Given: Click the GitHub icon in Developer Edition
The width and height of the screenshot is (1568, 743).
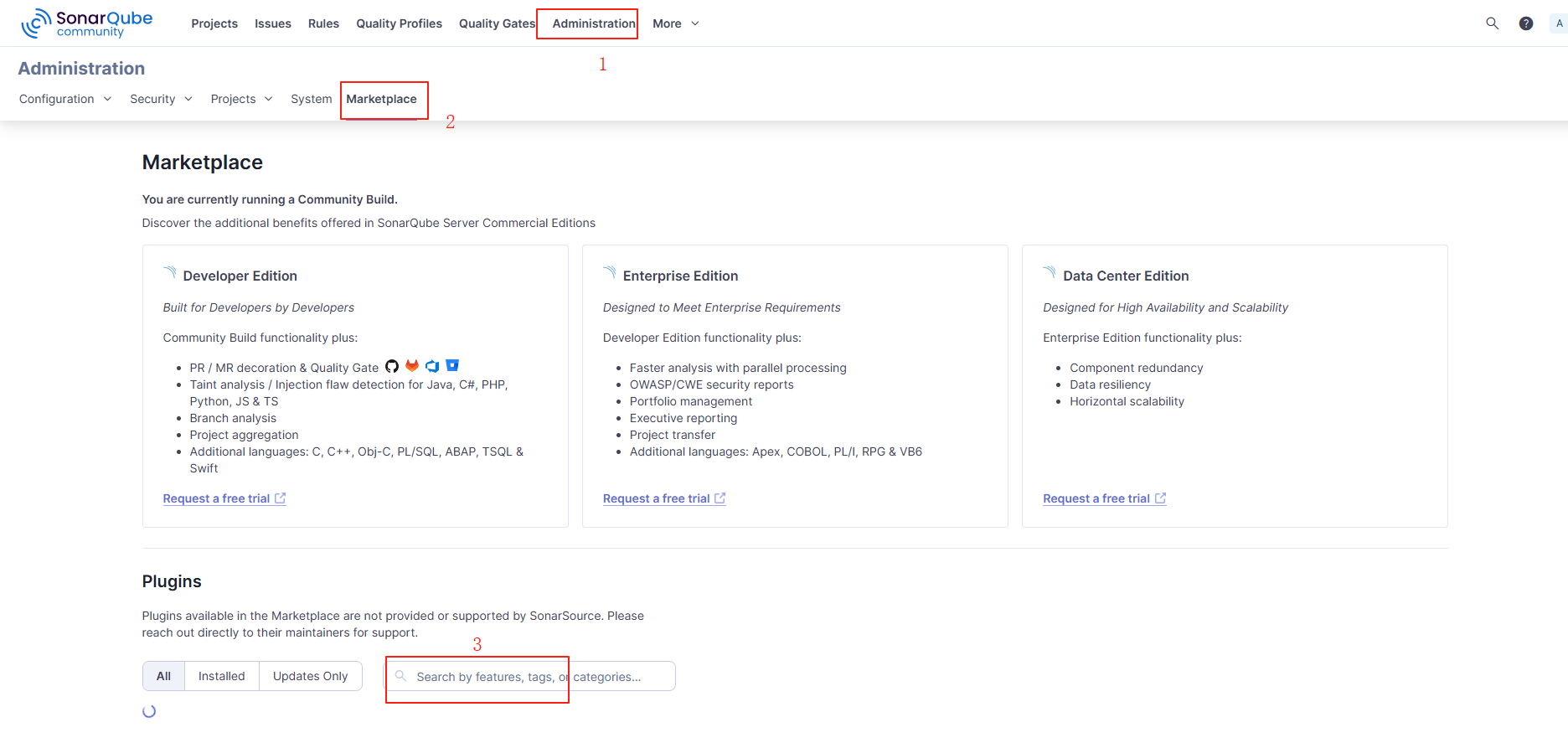Looking at the screenshot, I should [x=392, y=367].
